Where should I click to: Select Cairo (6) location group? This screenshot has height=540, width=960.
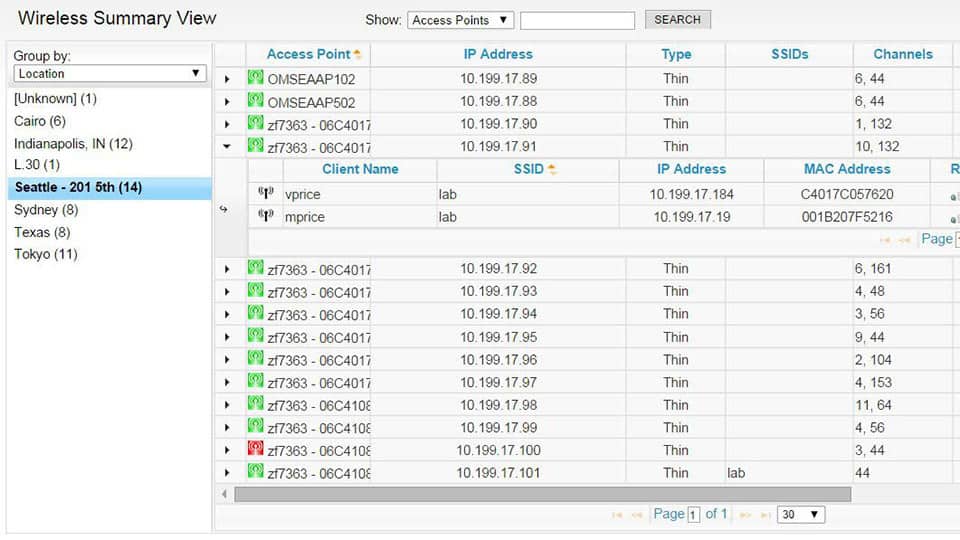40,121
